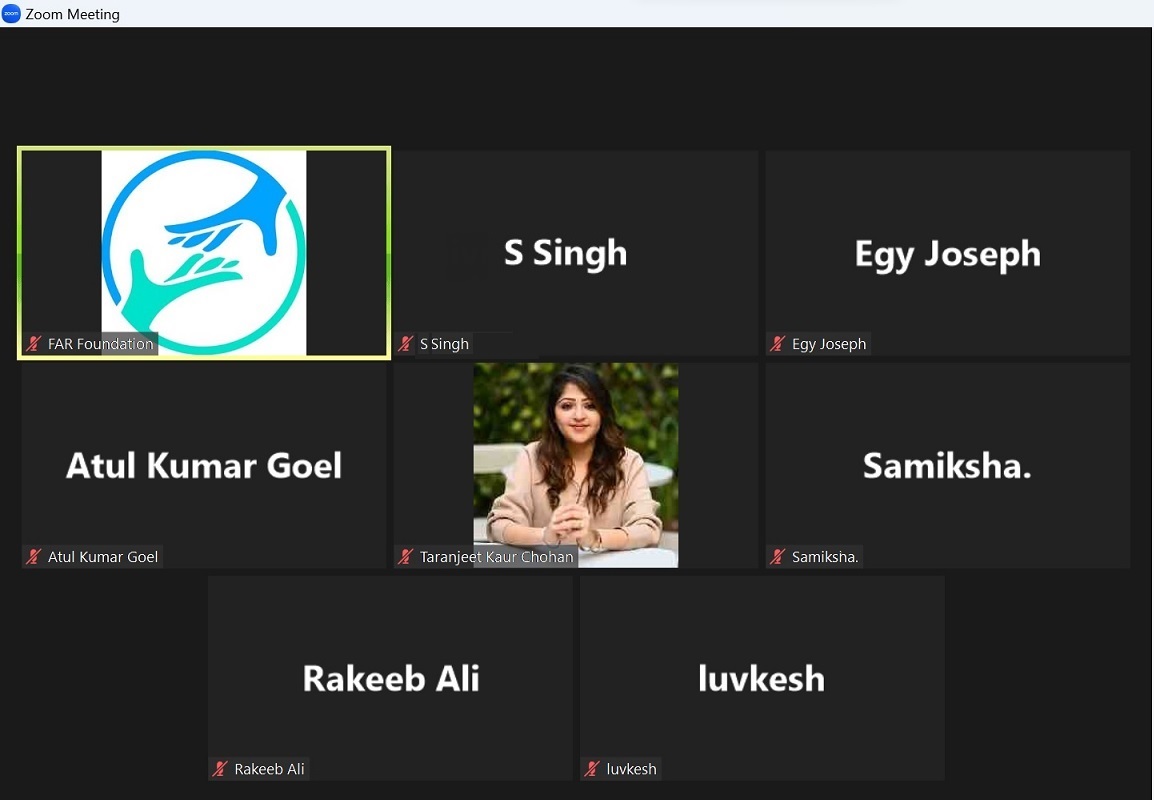Select the Samiksha. participant tile
The height and width of the screenshot is (800, 1154).
[948, 465]
